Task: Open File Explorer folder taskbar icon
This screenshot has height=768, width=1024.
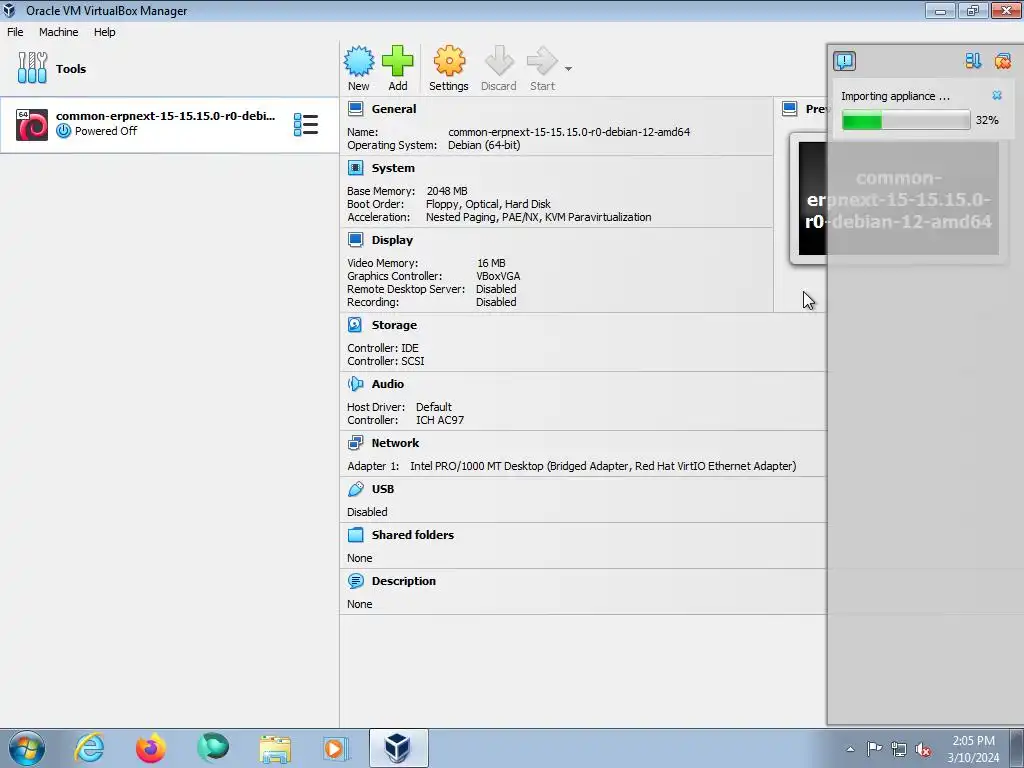Action: coord(275,748)
